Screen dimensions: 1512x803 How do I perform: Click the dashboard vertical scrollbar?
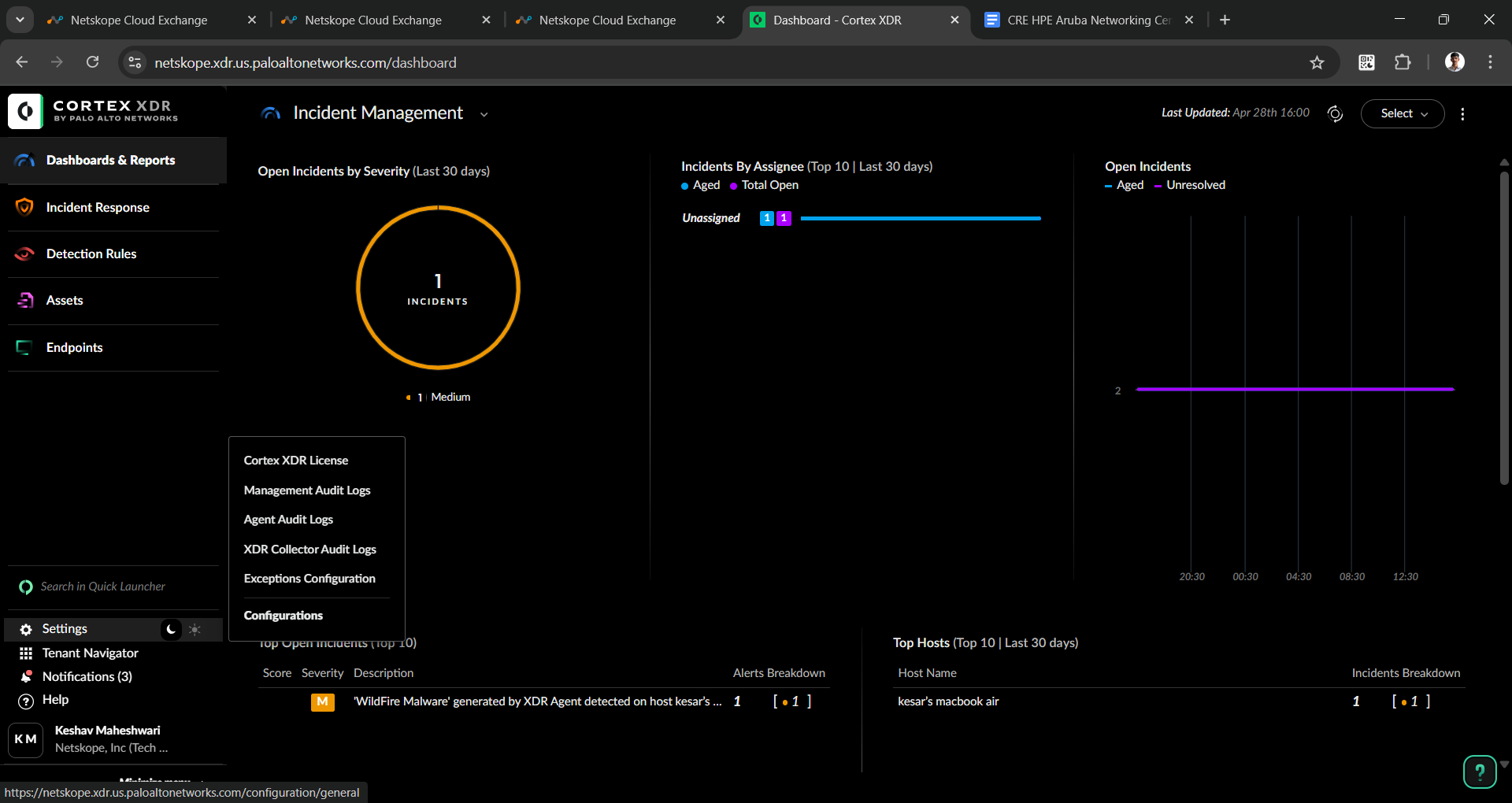click(1504, 327)
